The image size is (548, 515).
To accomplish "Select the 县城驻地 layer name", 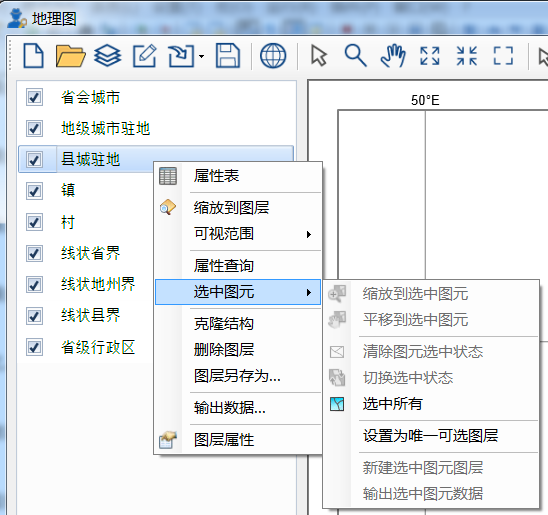I will tap(91, 160).
